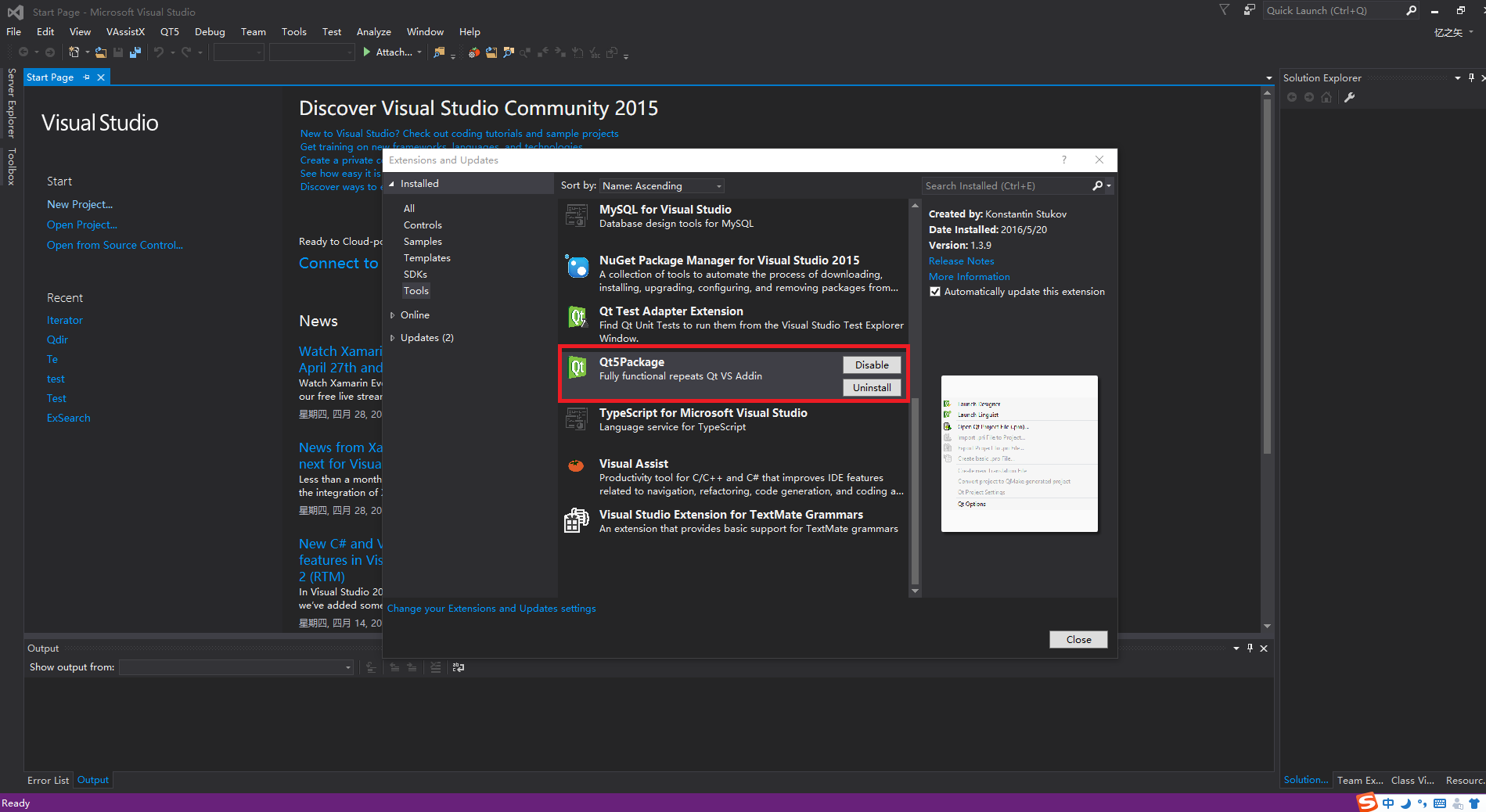
Task: Pin the Solution Explorer panel
Action: (1472, 77)
